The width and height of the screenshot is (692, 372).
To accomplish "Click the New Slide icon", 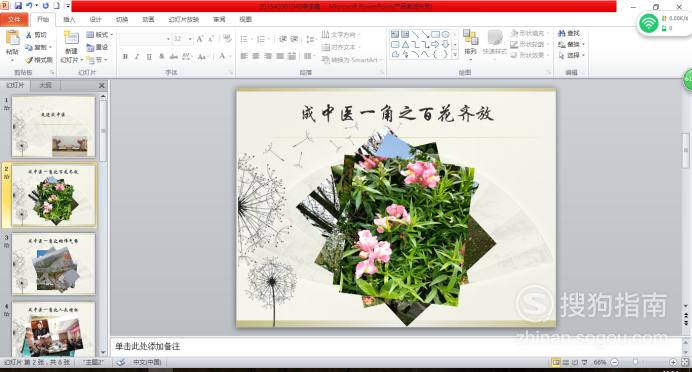I will [x=71, y=38].
